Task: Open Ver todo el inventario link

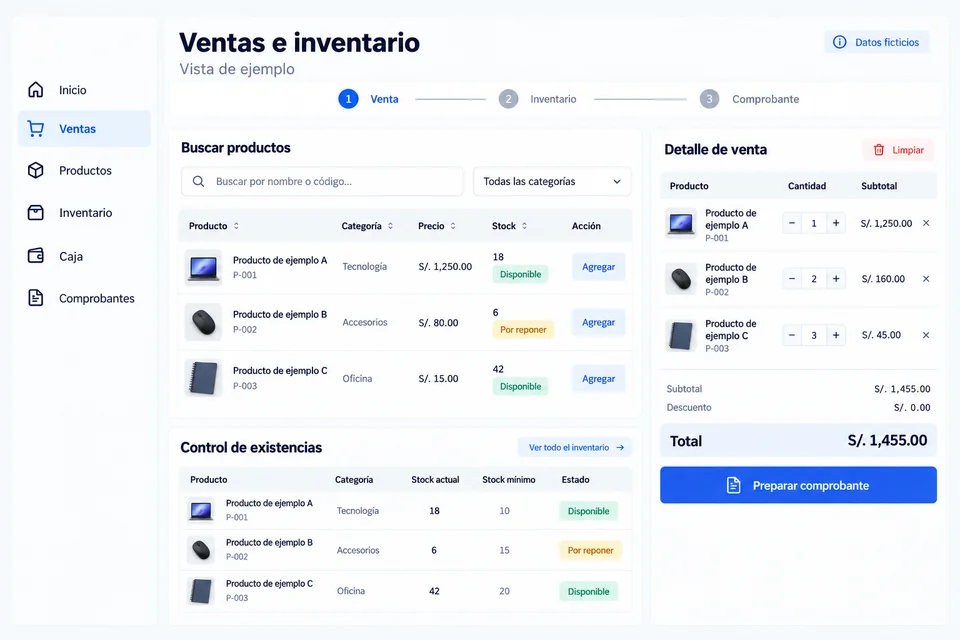Action: [x=576, y=448]
